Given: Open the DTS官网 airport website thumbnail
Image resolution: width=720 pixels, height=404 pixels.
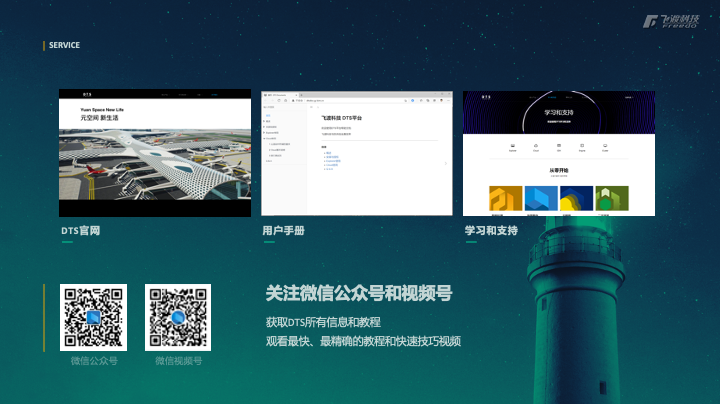Looking at the screenshot, I should (155, 153).
